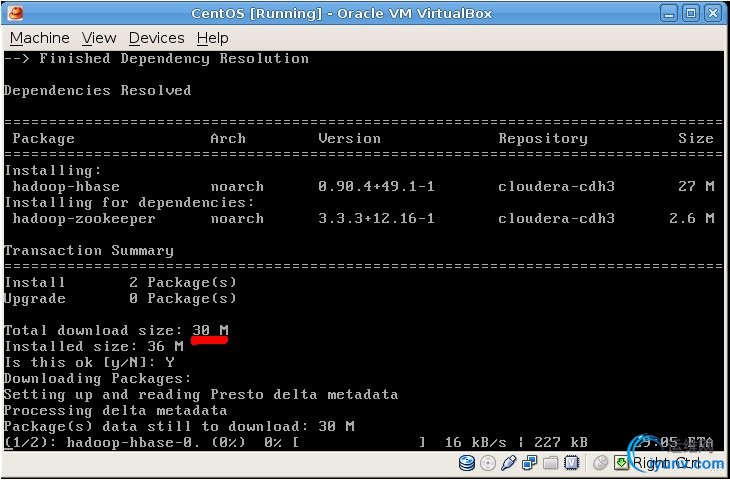The height and width of the screenshot is (480, 730).
Task: Click the 'Installed size: 36 M' line
Action: (x=94, y=346)
